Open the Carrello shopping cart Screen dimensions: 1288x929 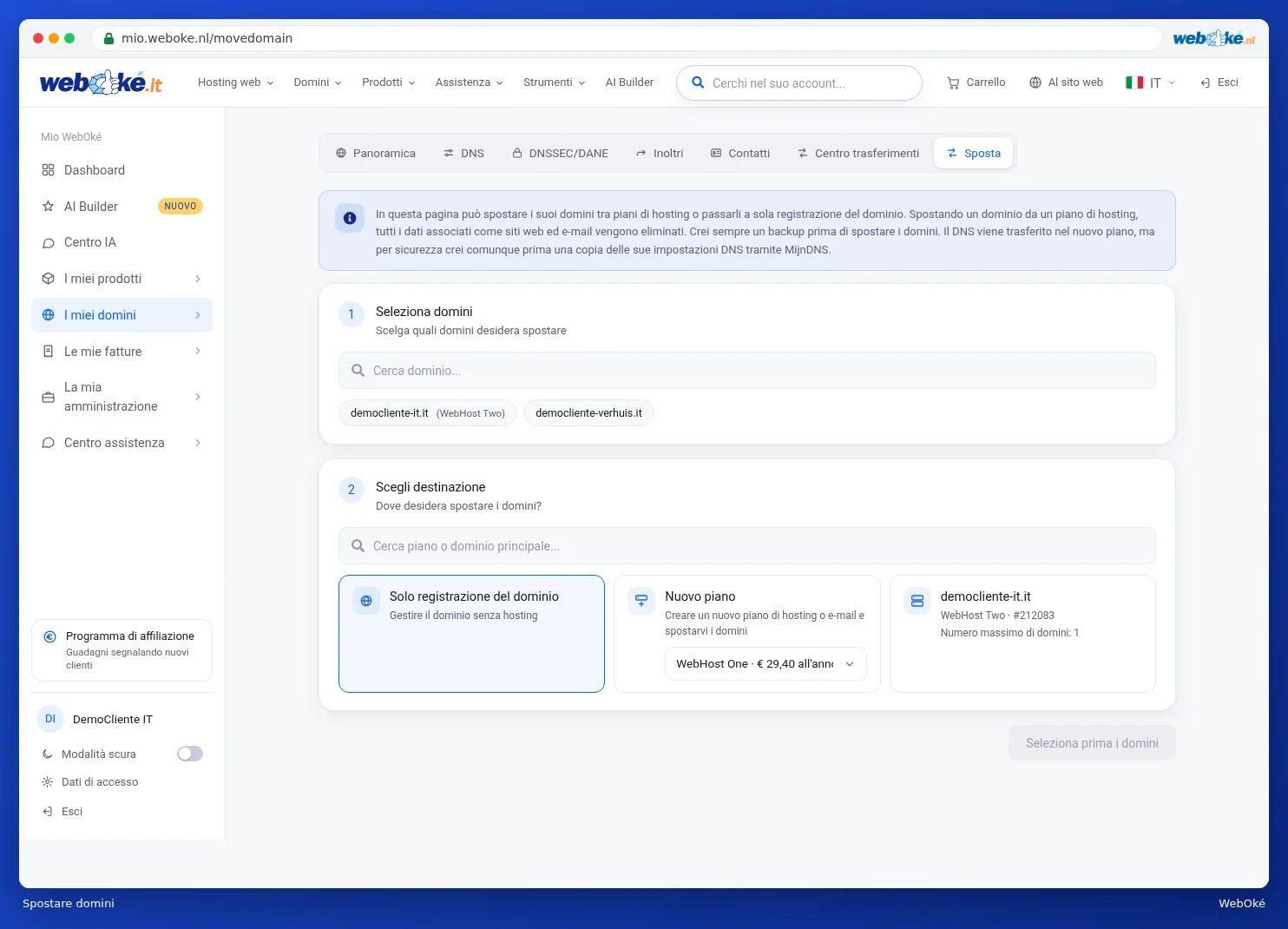pos(976,82)
